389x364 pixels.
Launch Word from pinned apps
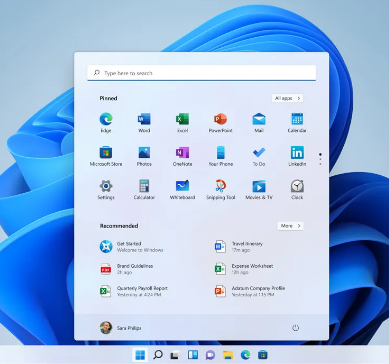point(144,122)
